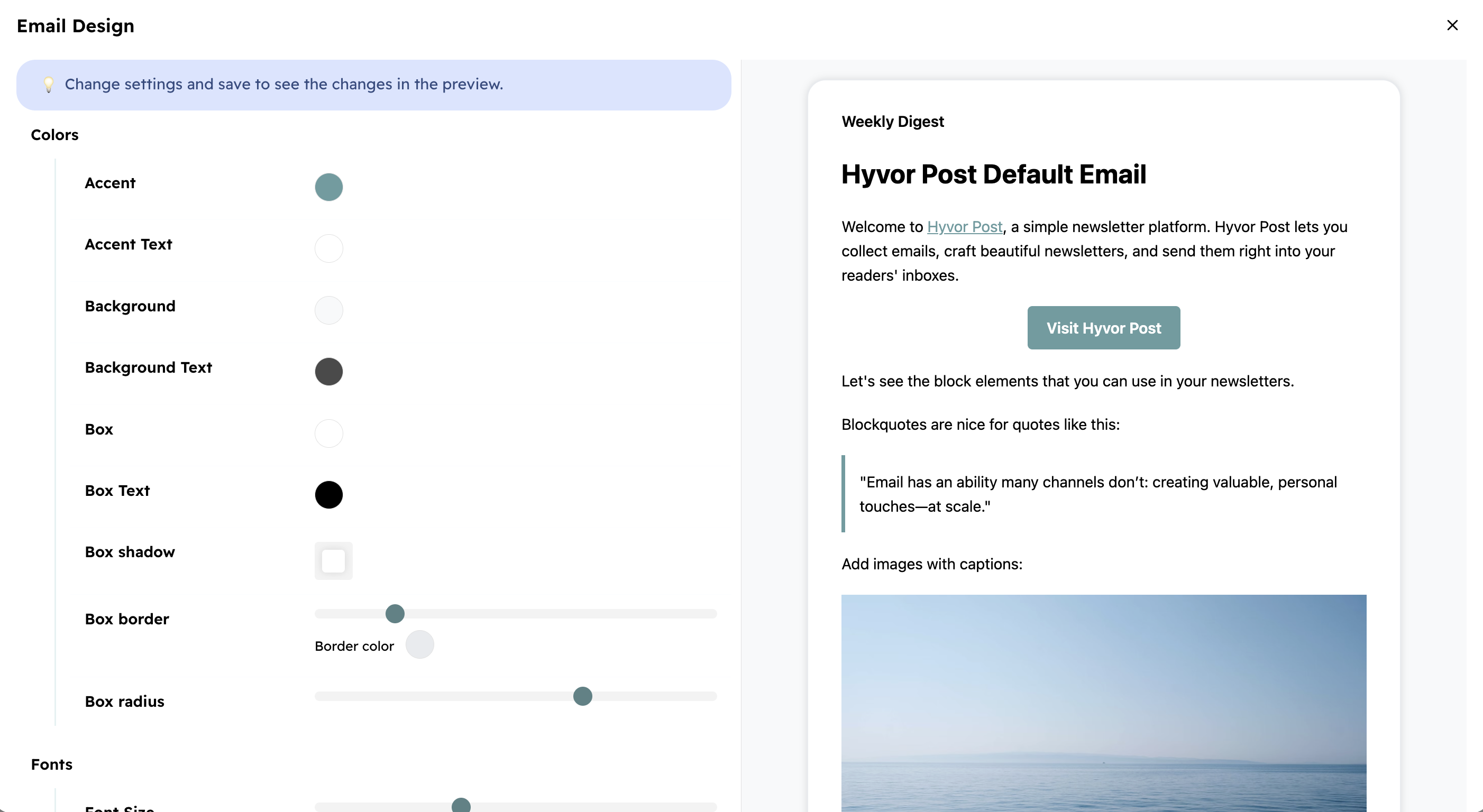Click the Weekly Digest header text
This screenshot has height=812, width=1483.
pyautogui.click(x=892, y=122)
